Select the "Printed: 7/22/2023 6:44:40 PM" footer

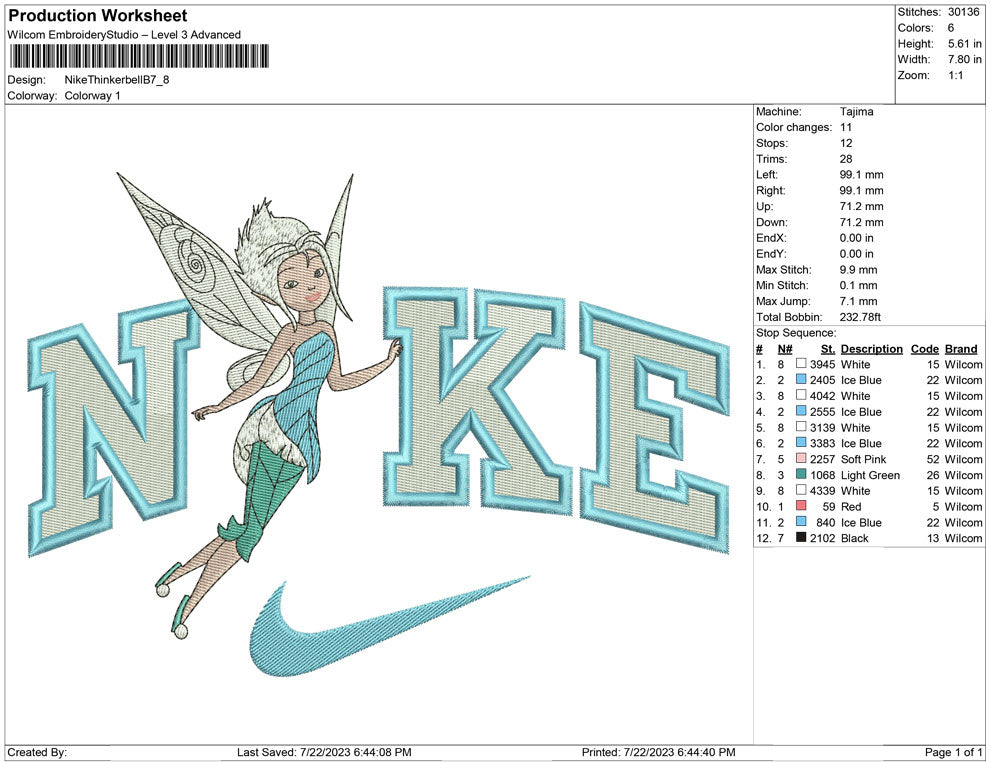[659, 752]
